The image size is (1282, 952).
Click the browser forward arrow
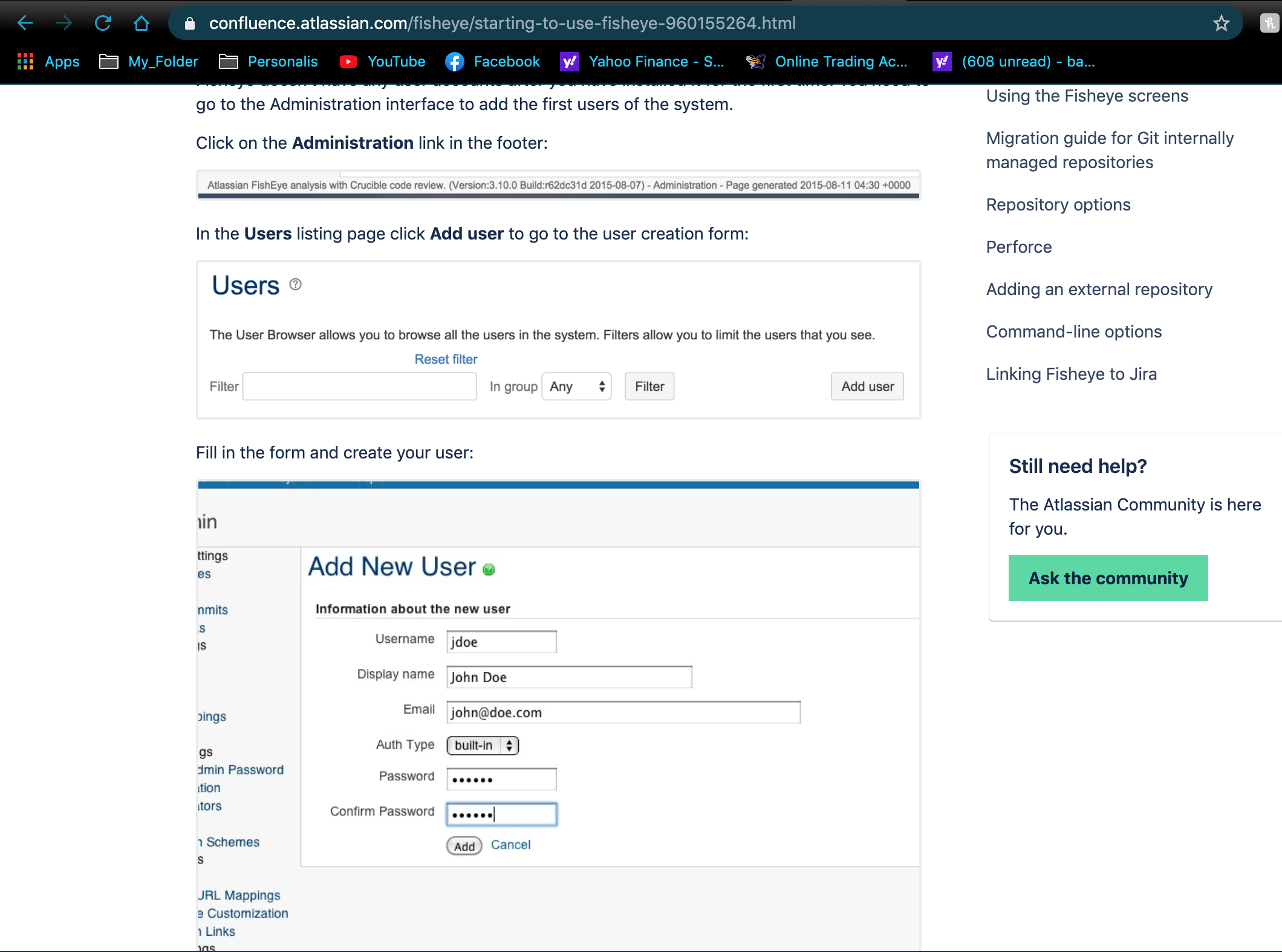coord(64,23)
